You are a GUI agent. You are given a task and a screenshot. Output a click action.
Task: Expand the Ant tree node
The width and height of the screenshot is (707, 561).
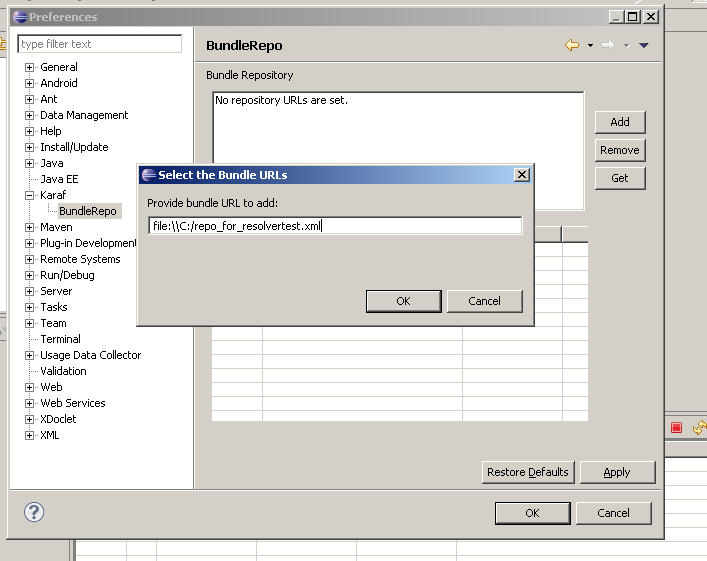29,100
